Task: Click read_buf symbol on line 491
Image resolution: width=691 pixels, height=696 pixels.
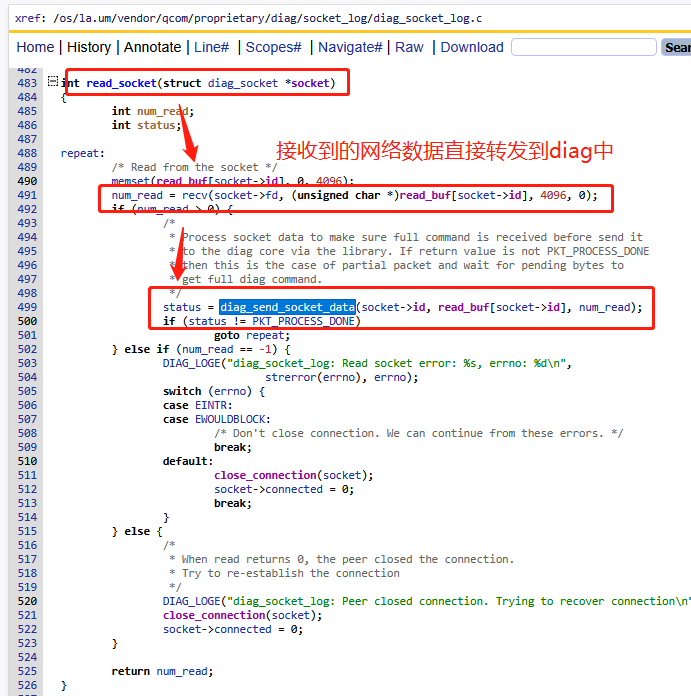Action: tap(425, 195)
